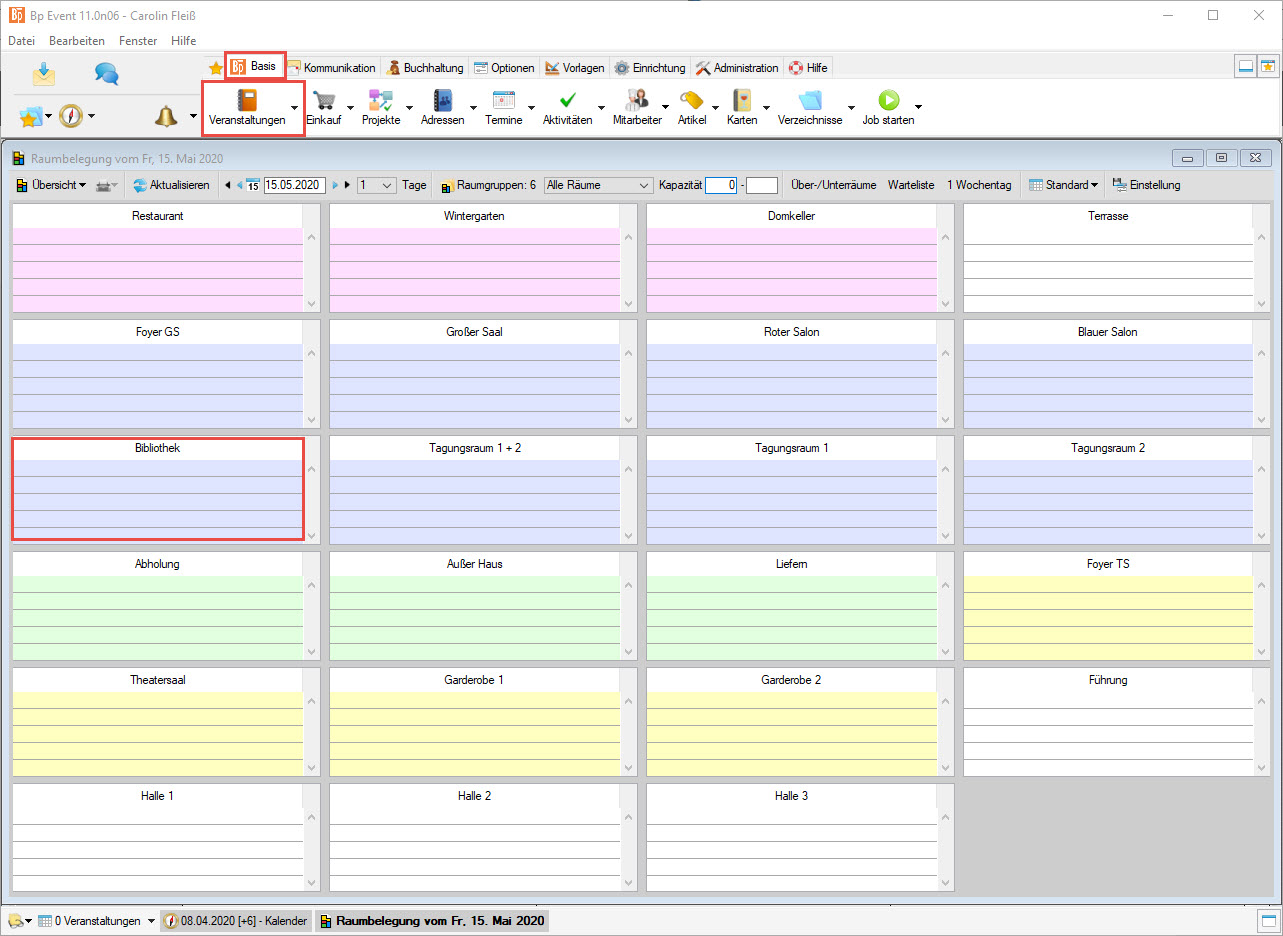Open the Mitarbeiter staff icon
The width and height of the screenshot is (1283, 936).
click(636, 101)
